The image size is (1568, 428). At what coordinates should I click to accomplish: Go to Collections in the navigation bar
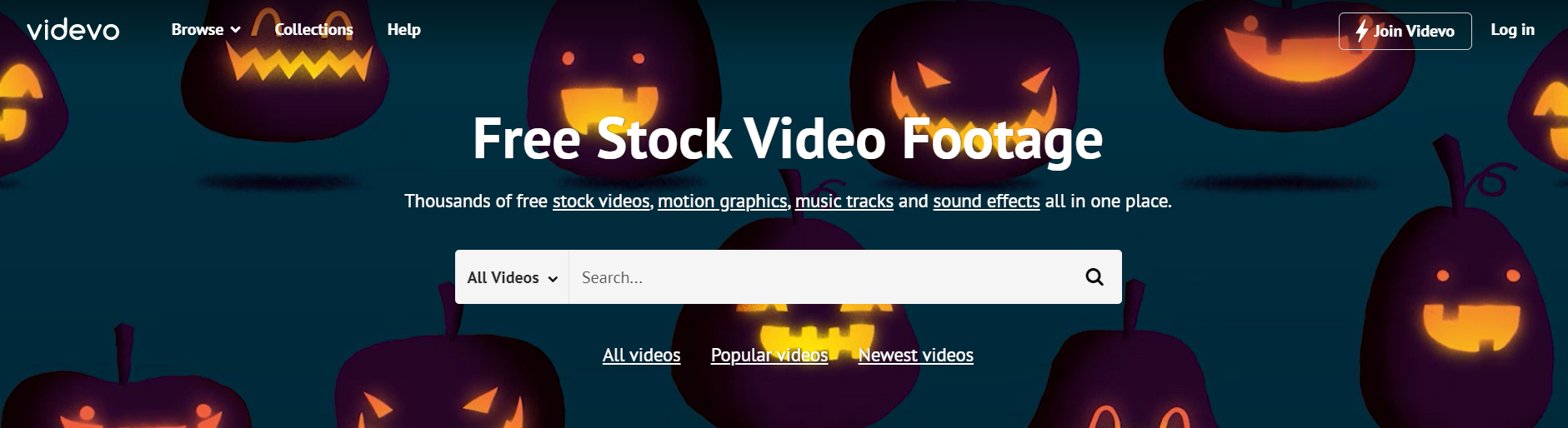click(313, 29)
